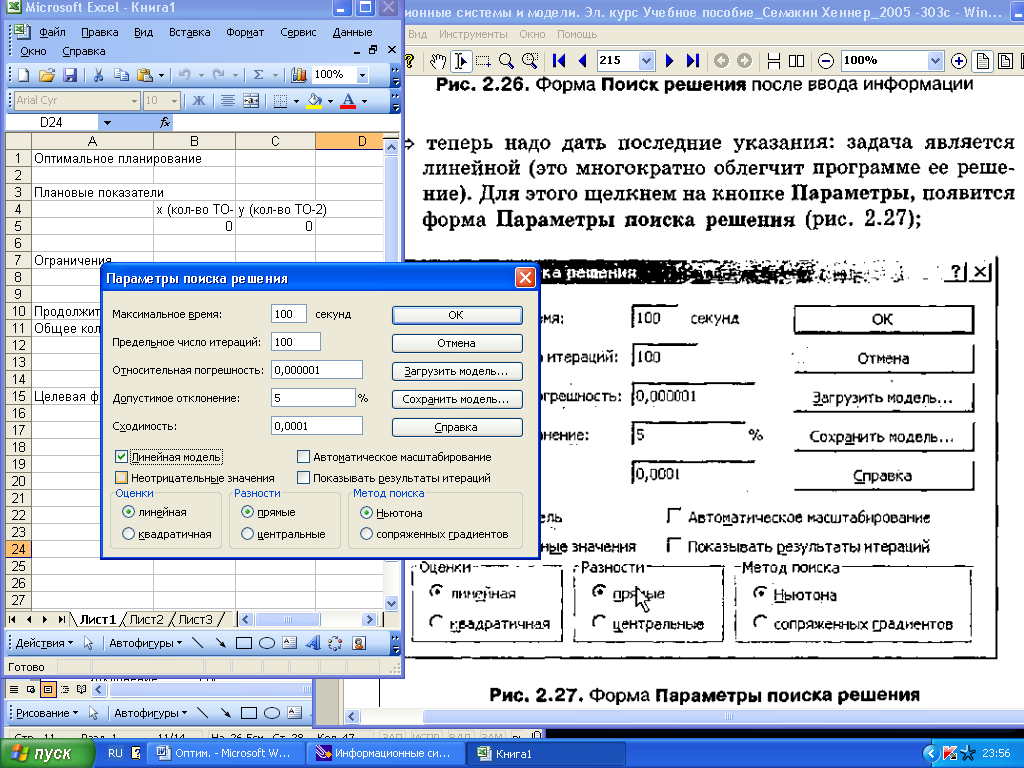This screenshot has height=768, width=1024.
Task: Switch to Лист2 sheet tab
Action: pyautogui.click(x=146, y=619)
